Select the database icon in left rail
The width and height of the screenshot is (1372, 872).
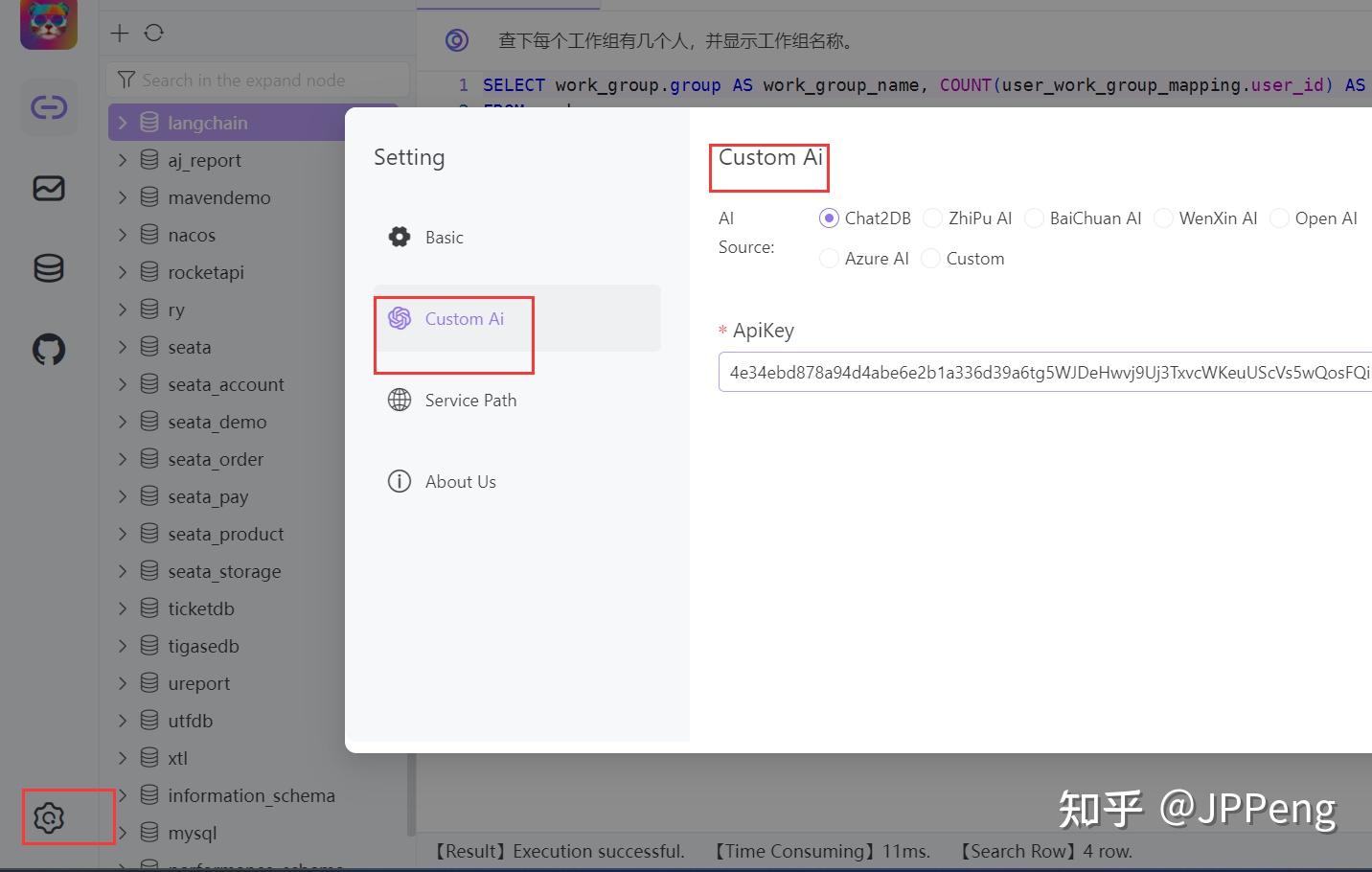48,268
